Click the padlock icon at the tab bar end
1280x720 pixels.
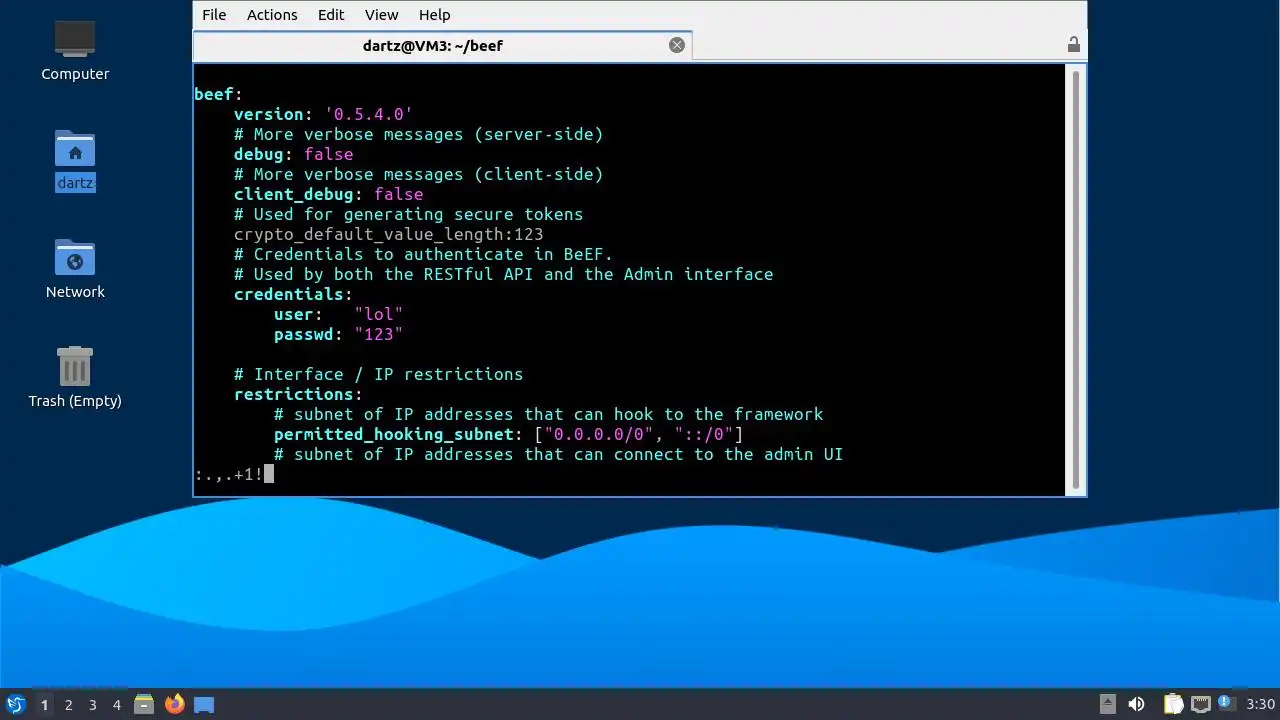click(1073, 45)
